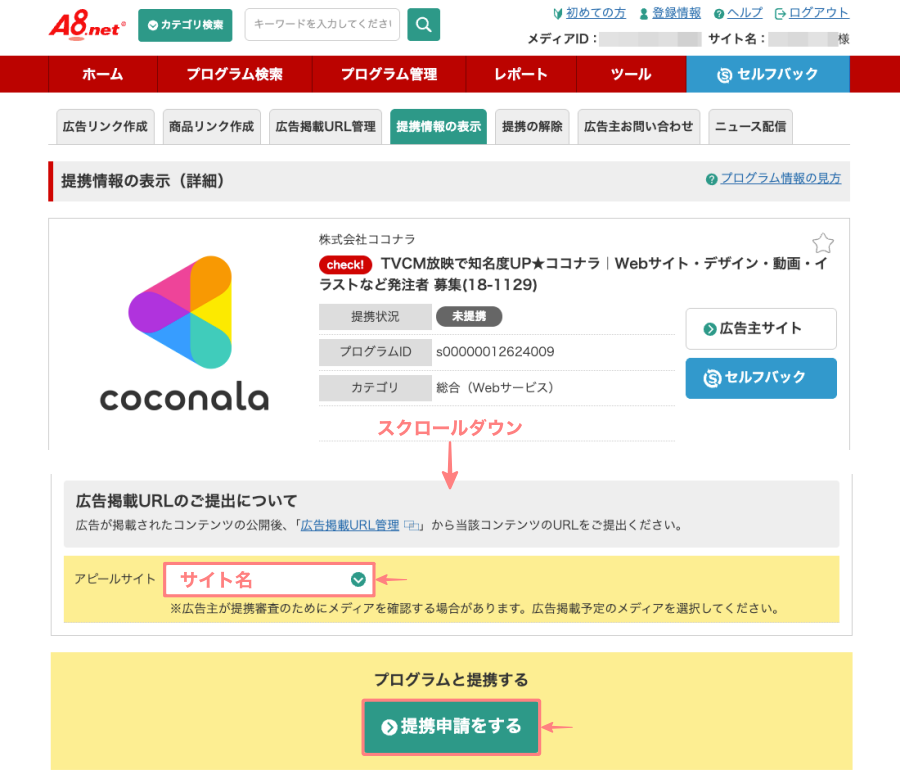Type in the keyword search field
The width and height of the screenshot is (900, 784).
pyautogui.click(x=322, y=25)
